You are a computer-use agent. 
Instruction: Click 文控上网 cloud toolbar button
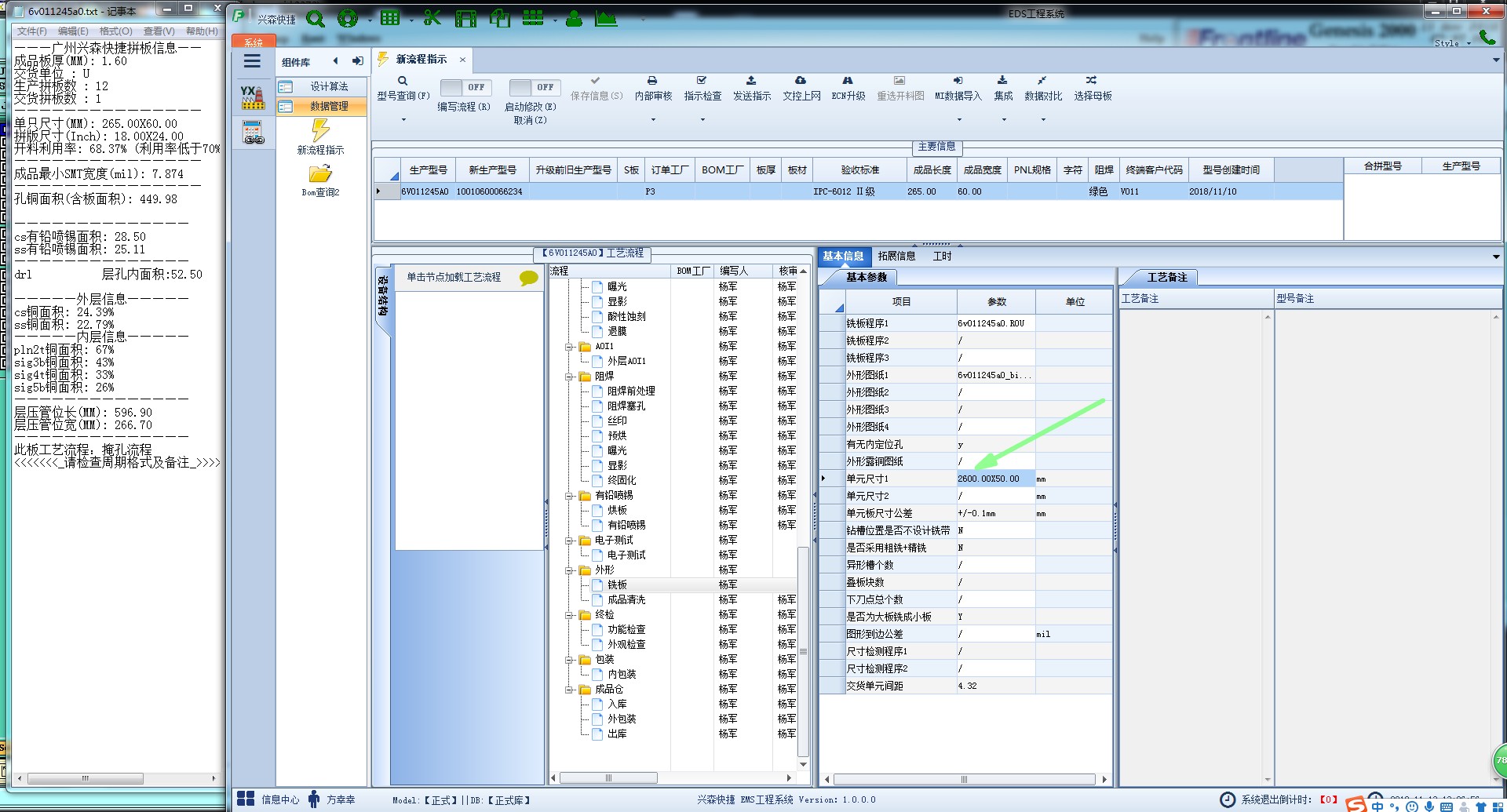pyautogui.click(x=801, y=89)
